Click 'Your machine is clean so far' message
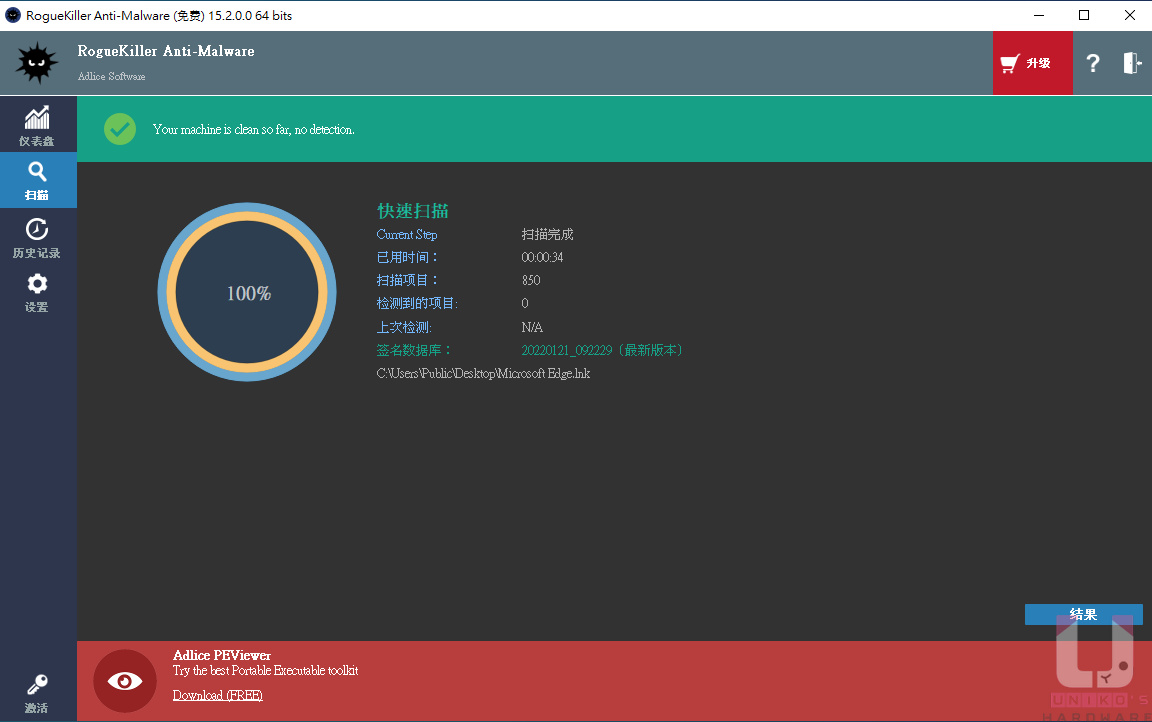This screenshot has height=722, width=1152. [x=253, y=130]
